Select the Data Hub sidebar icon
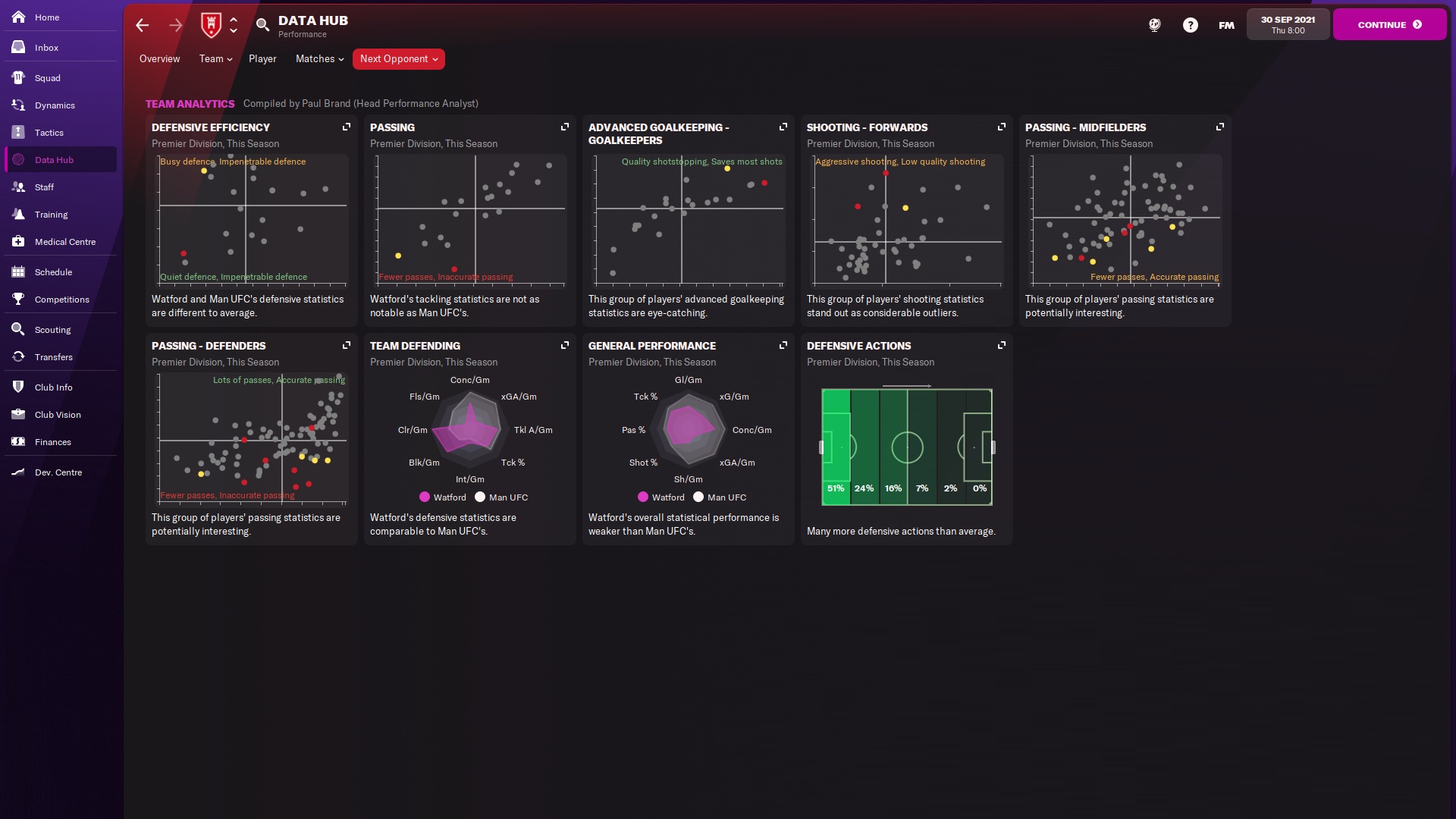 pos(18,159)
